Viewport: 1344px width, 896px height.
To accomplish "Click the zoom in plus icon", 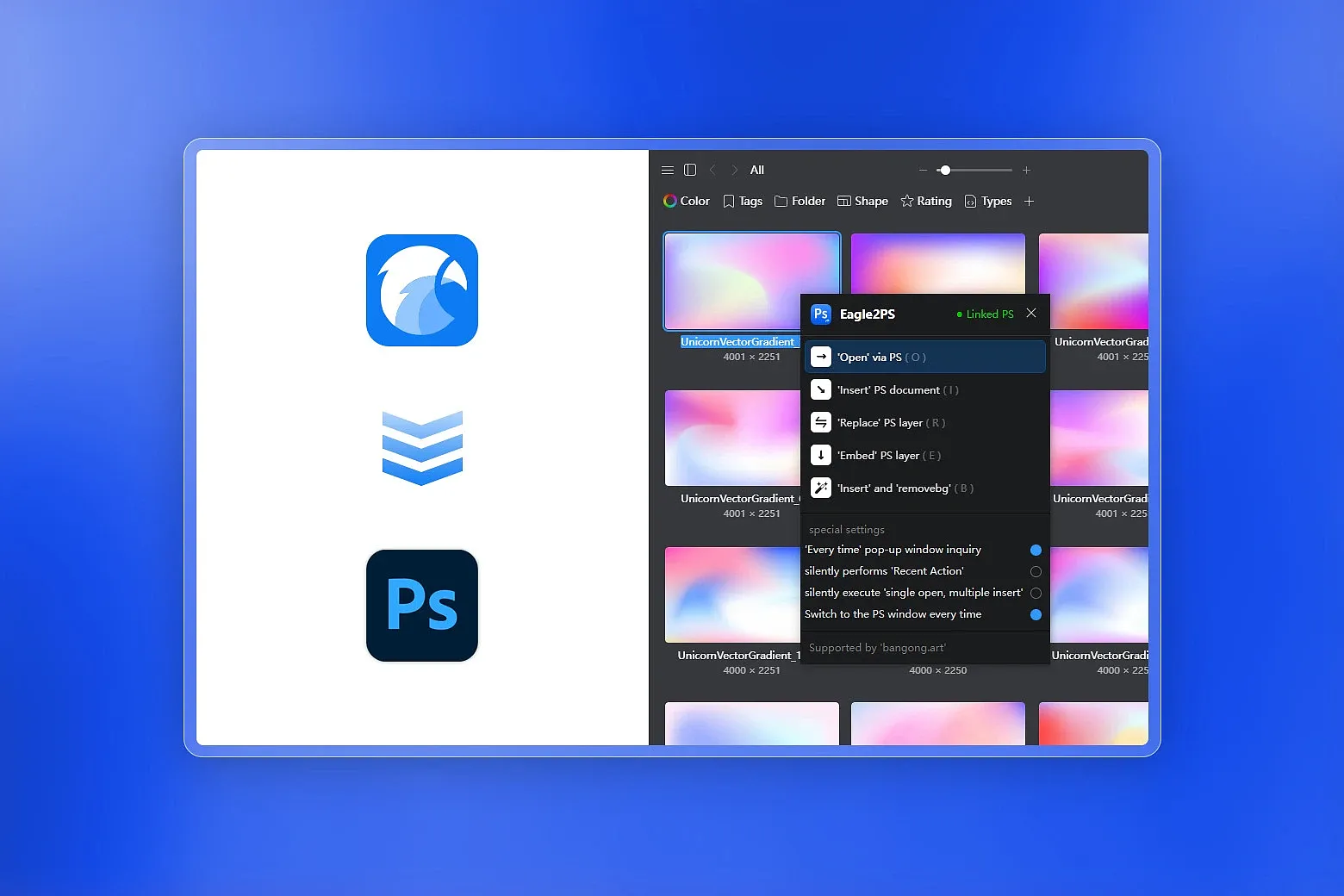I will tap(1026, 171).
